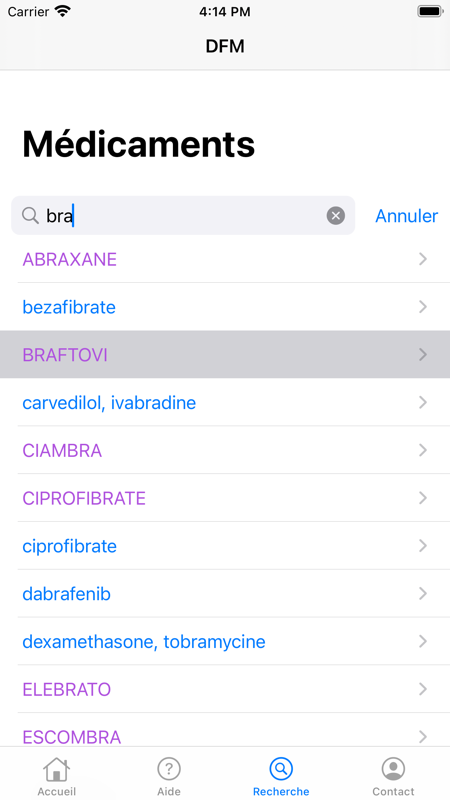The image size is (450, 800).
Task: Open ABRAXANE via its chevron
Action: click(x=423, y=259)
